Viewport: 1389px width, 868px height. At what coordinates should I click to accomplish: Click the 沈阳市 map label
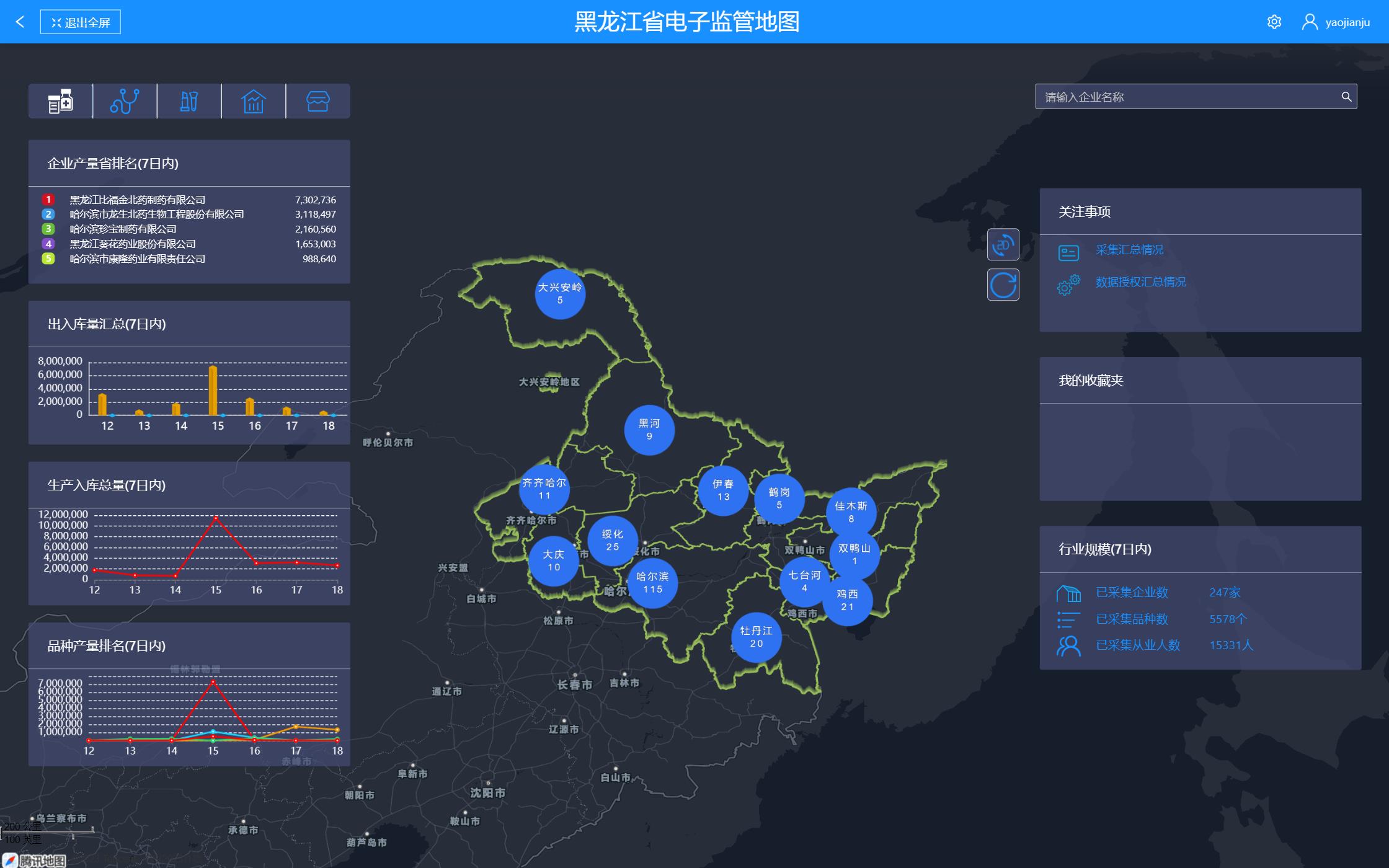[x=487, y=792]
